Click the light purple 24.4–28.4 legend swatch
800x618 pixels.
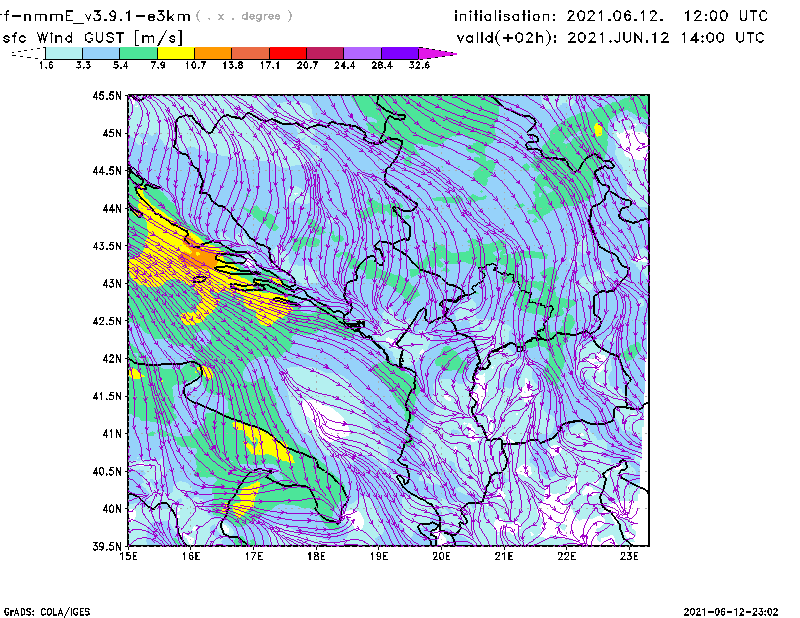363,53
